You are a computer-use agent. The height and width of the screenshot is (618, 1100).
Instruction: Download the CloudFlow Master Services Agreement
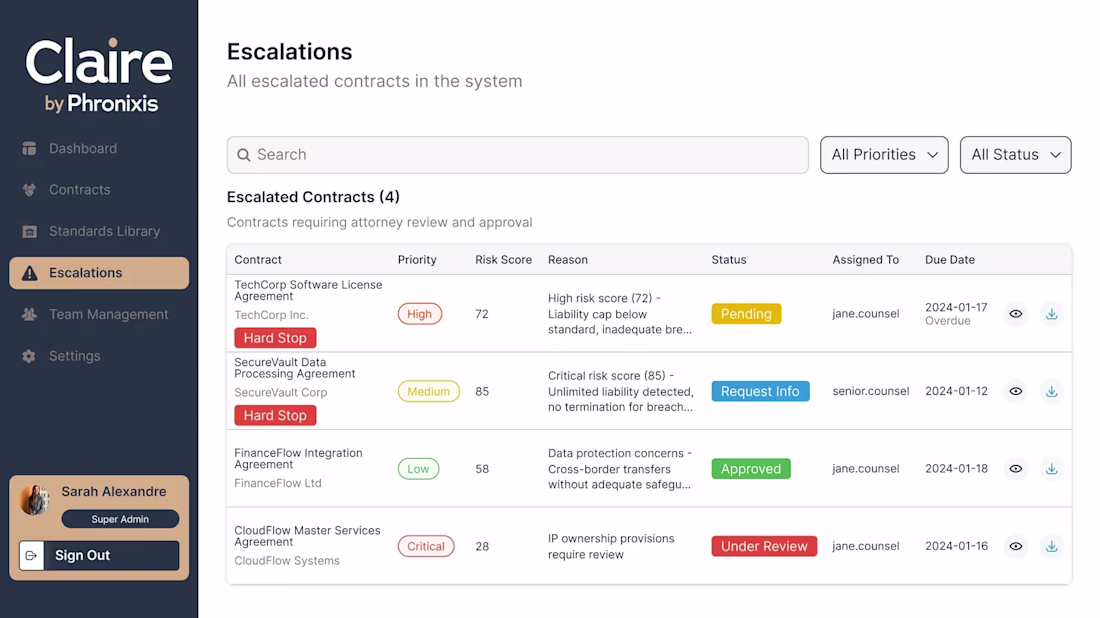pos(1051,546)
